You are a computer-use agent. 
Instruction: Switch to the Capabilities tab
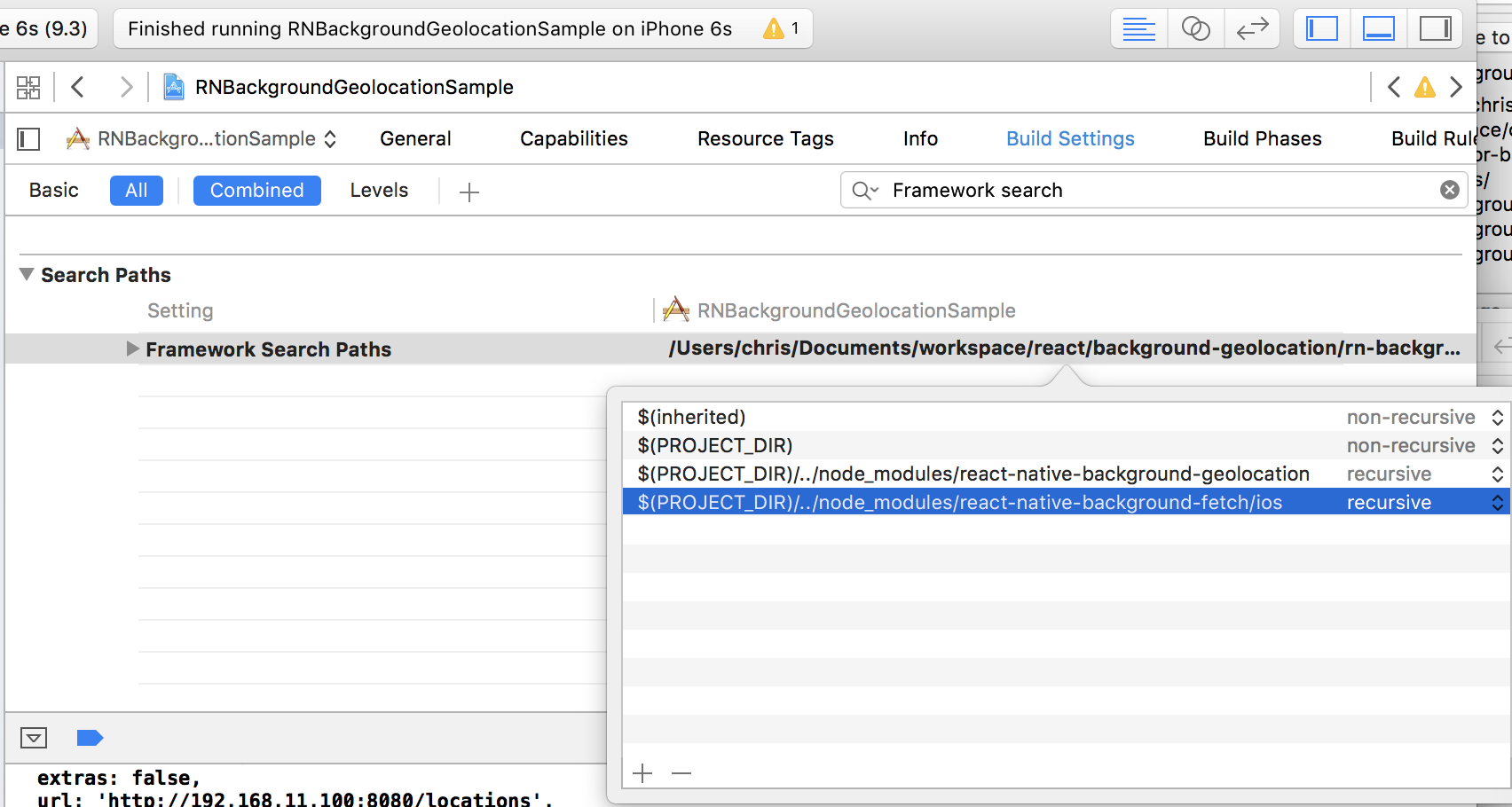click(574, 139)
